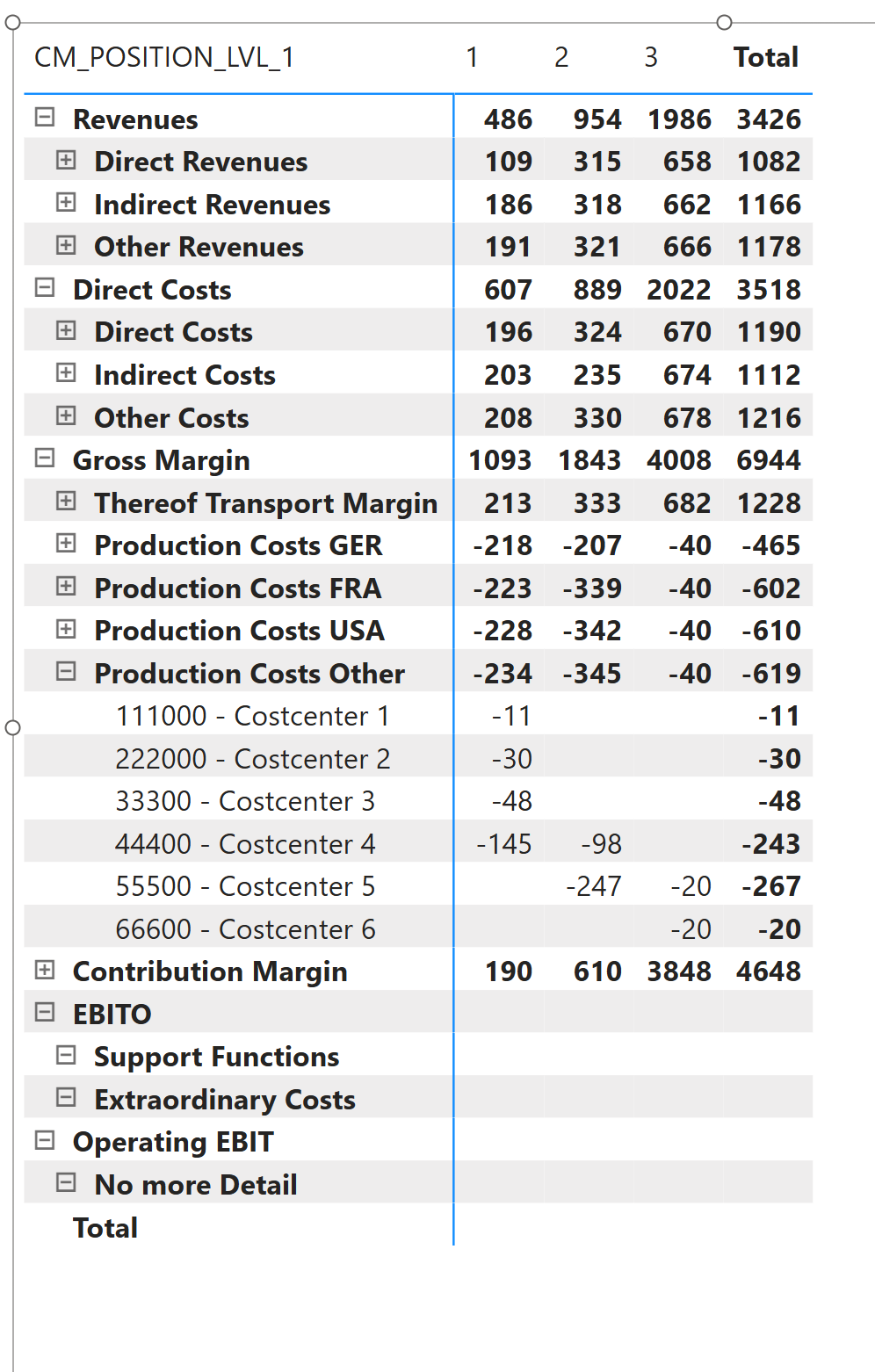Click the Gross Margin row label
Screen dimensions: 875x1372
coord(162,460)
